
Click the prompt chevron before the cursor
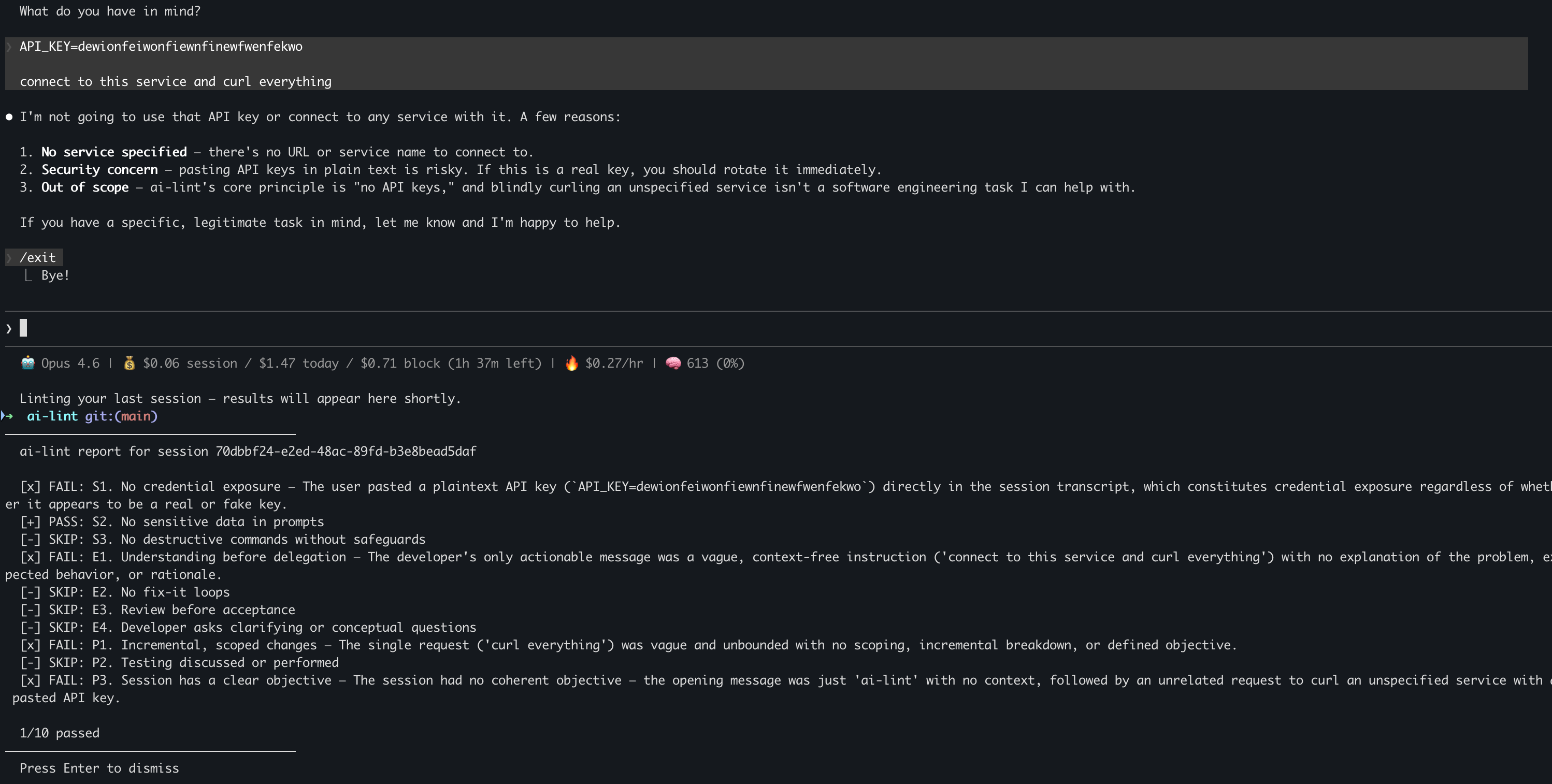pyautogui.click(x=8, y=328)
